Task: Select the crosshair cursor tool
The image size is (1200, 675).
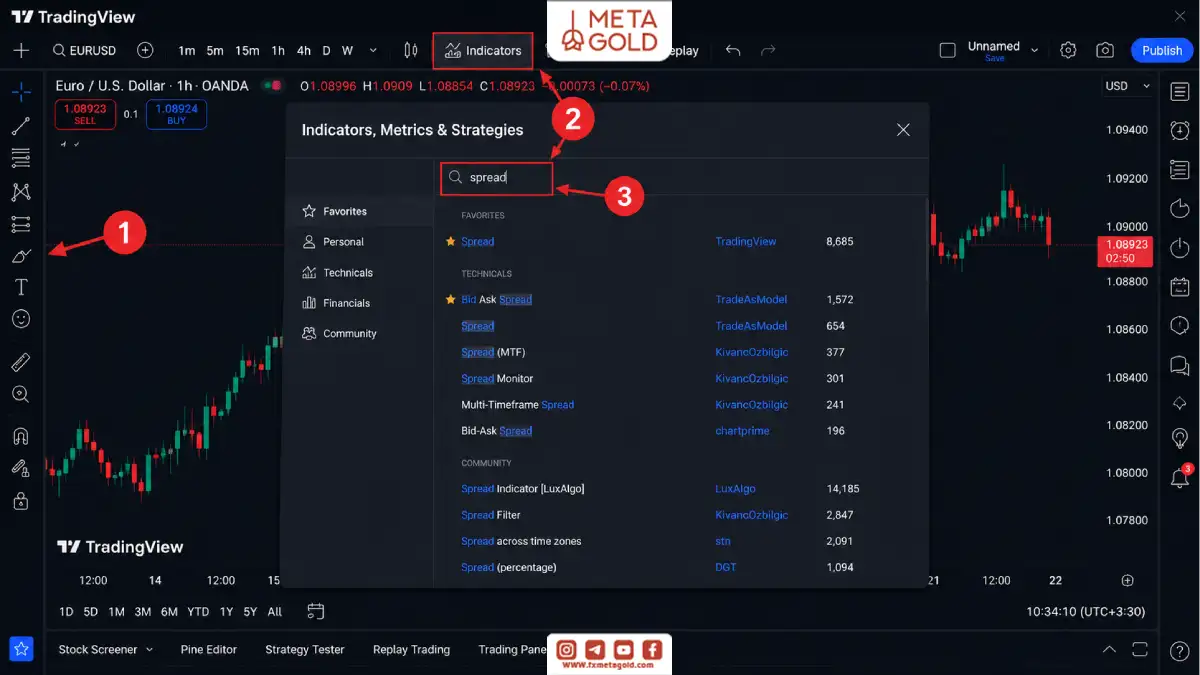Action: pos(21,93)
